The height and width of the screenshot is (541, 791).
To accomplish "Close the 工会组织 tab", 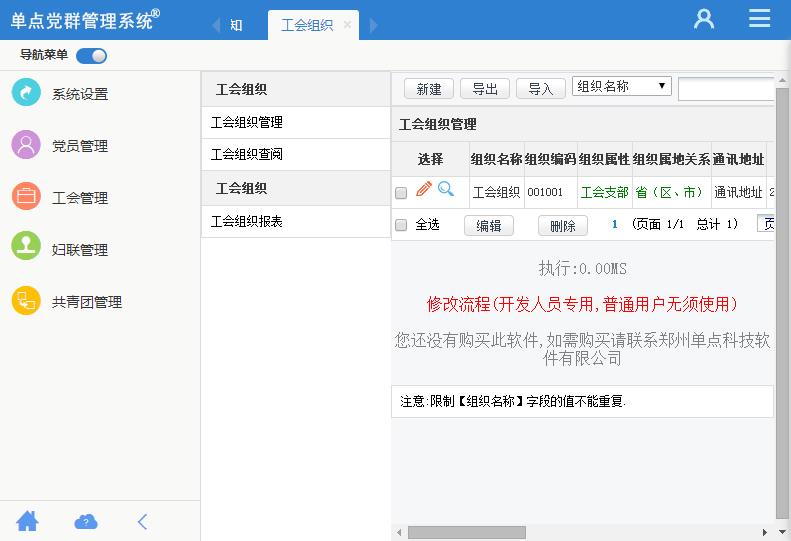I will tap(347, 24).
